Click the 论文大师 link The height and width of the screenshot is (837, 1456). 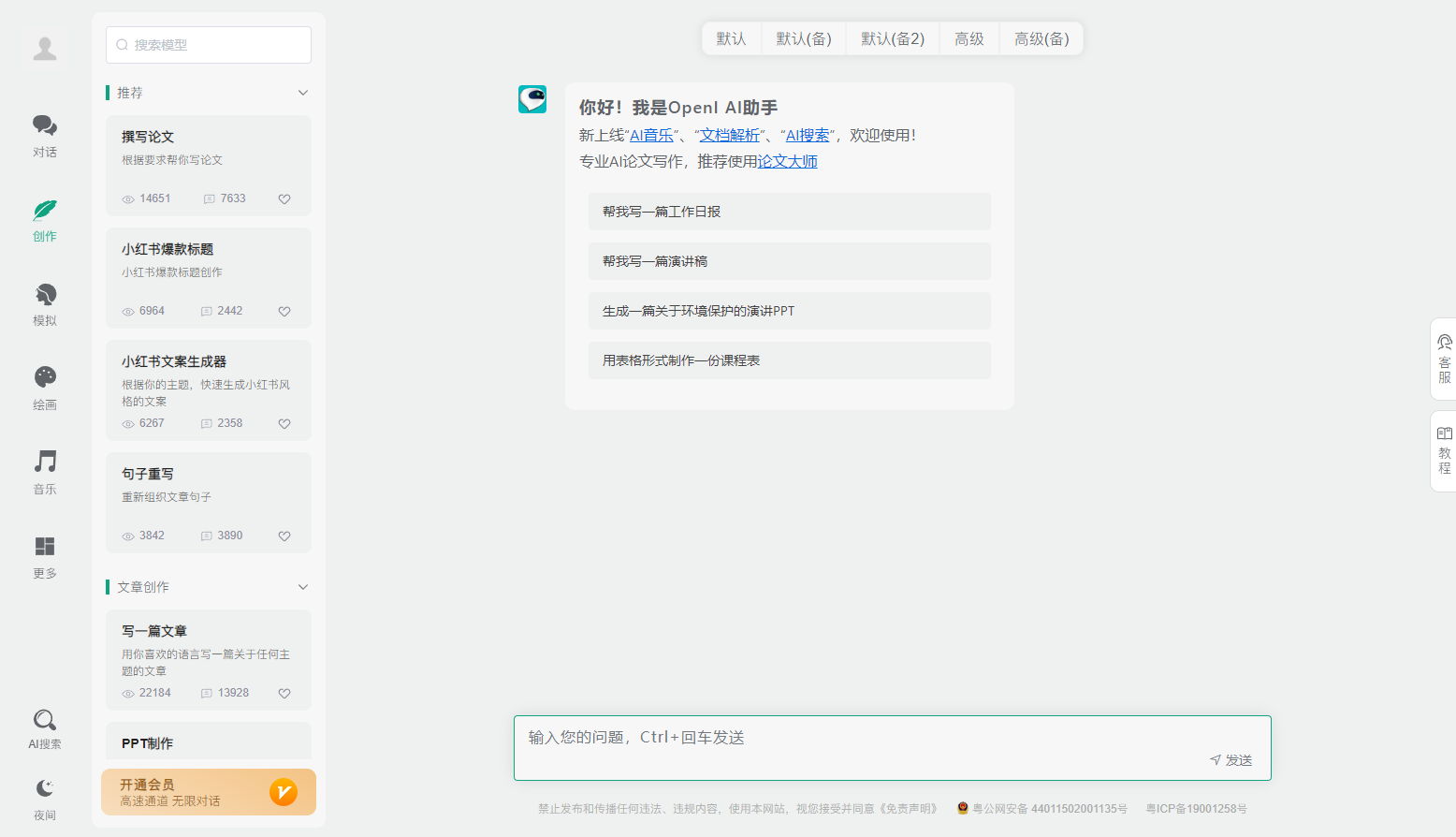pyautogui.click(x=787, y=161)
